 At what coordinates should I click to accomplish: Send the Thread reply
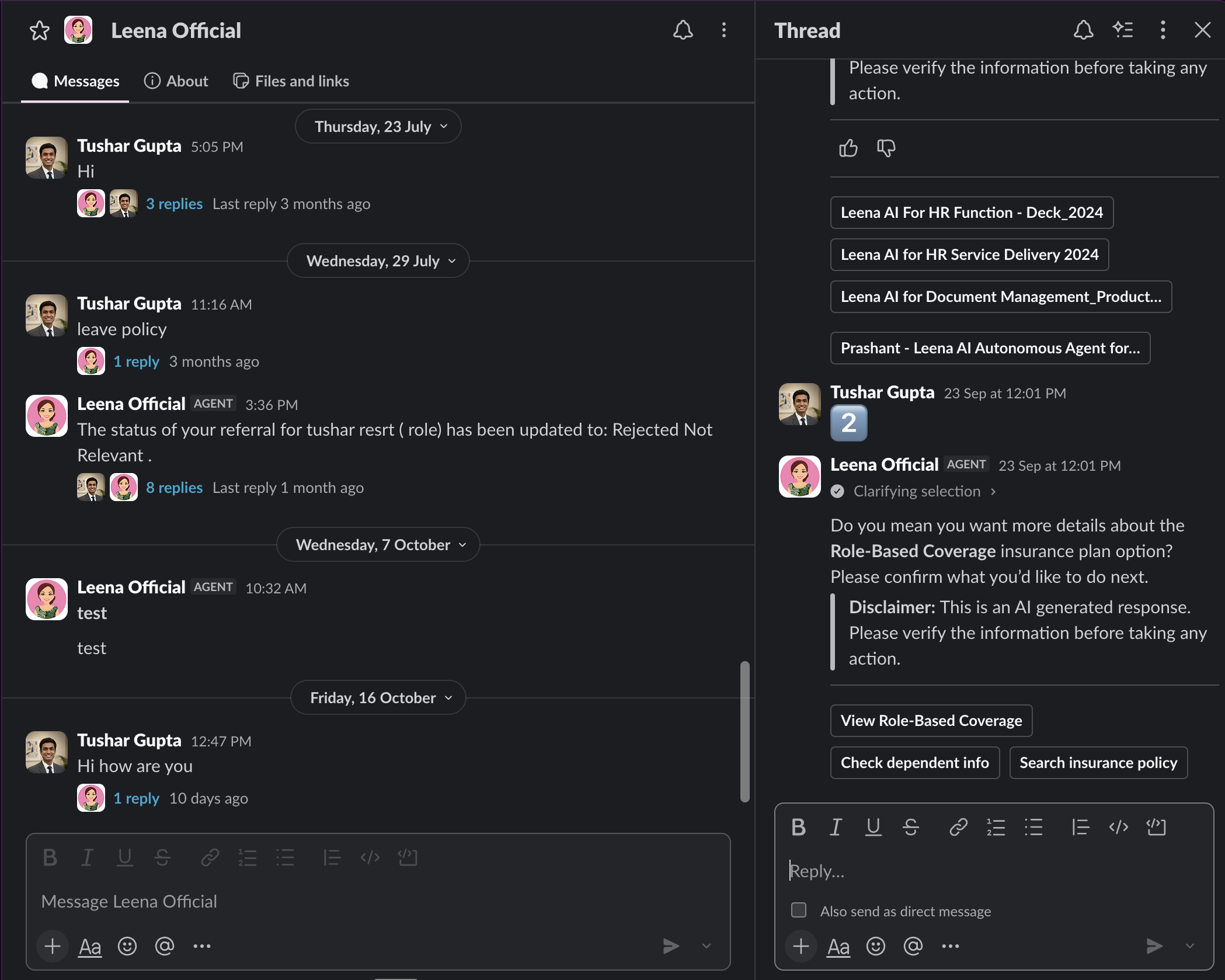(x=1154, y=946)
